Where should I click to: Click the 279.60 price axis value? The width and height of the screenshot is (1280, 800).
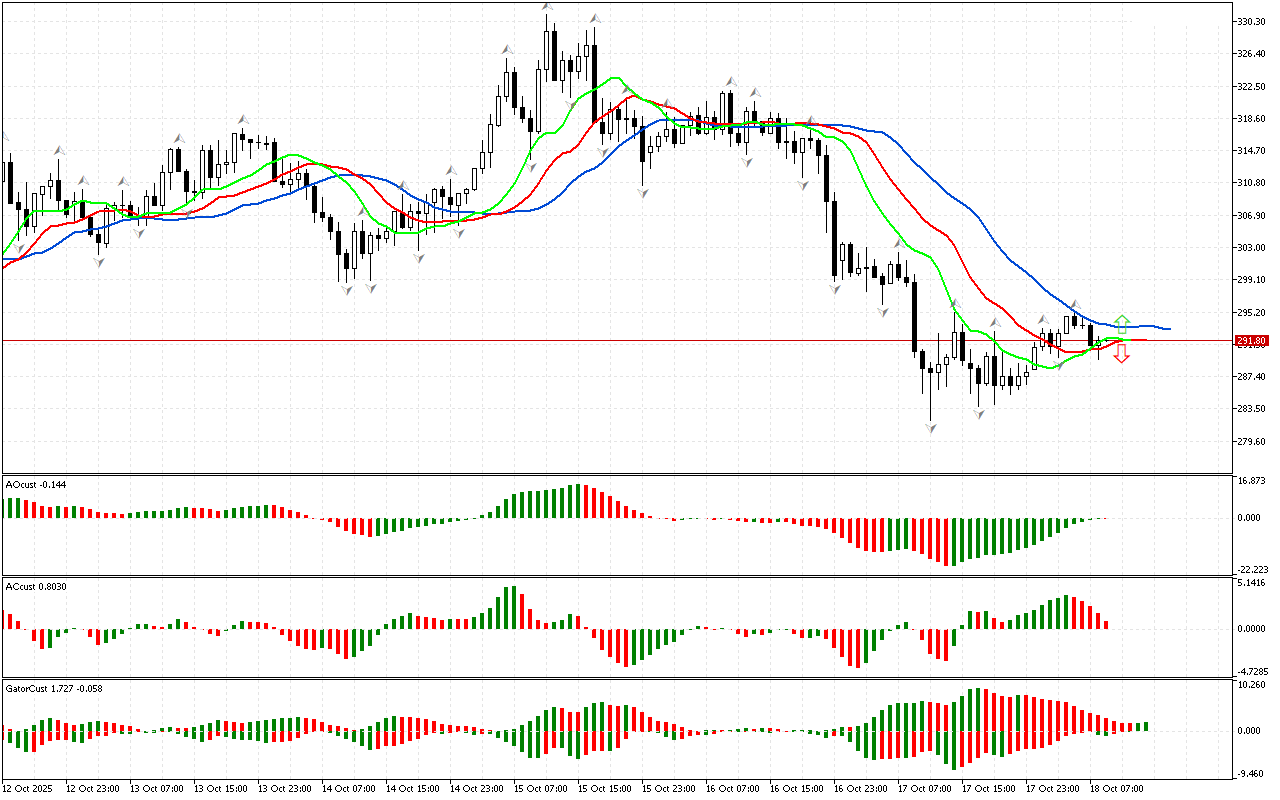coord(1252,442)
